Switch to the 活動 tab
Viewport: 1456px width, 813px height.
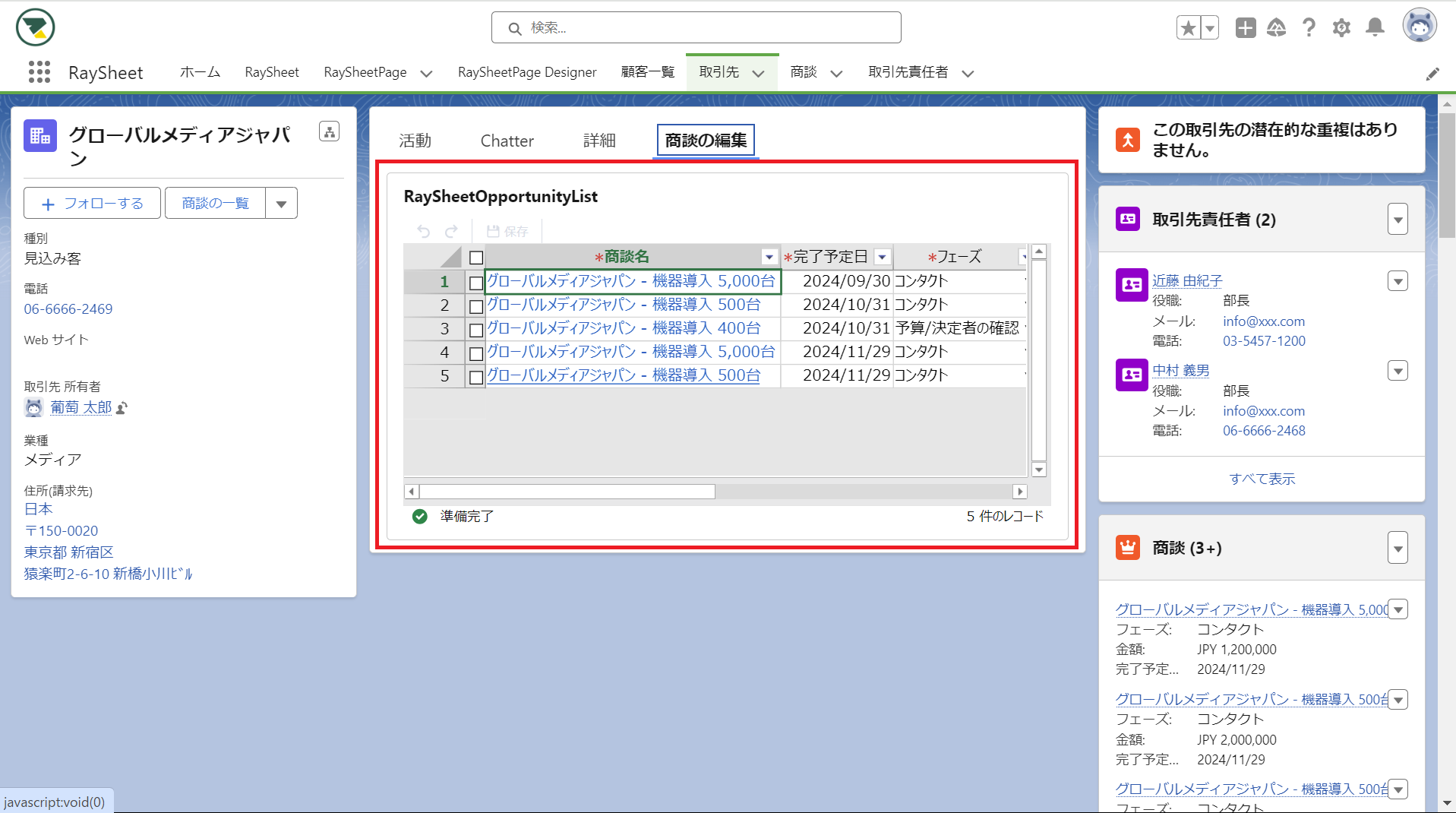coord(415,141)
